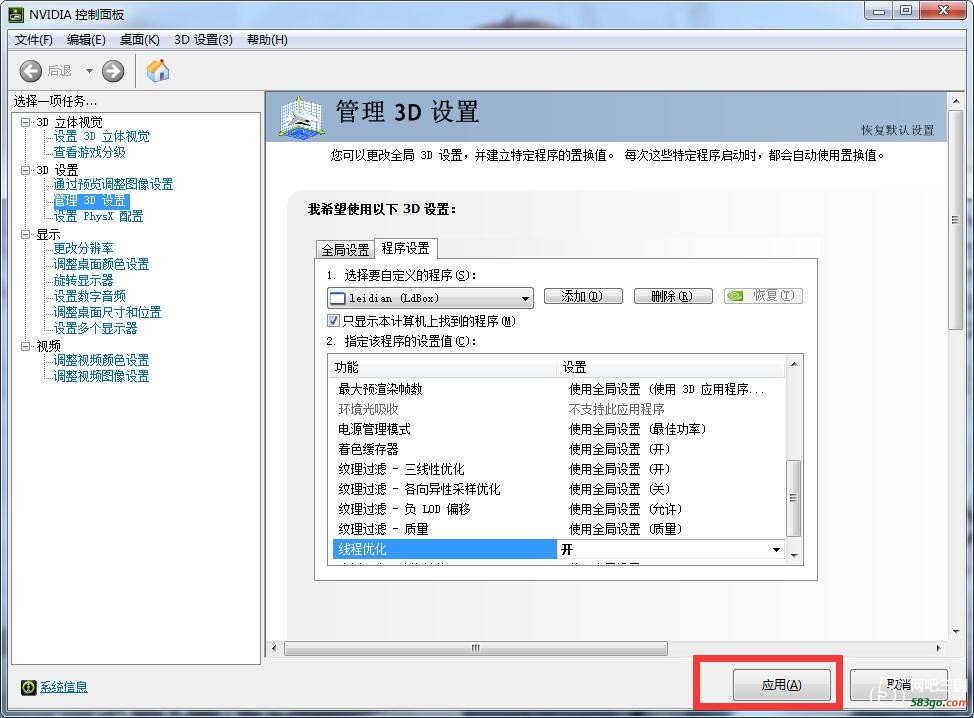This screenshot has height=718, width=974.
Task: Click 恢复默认设置 link
Action: point(898,130)
